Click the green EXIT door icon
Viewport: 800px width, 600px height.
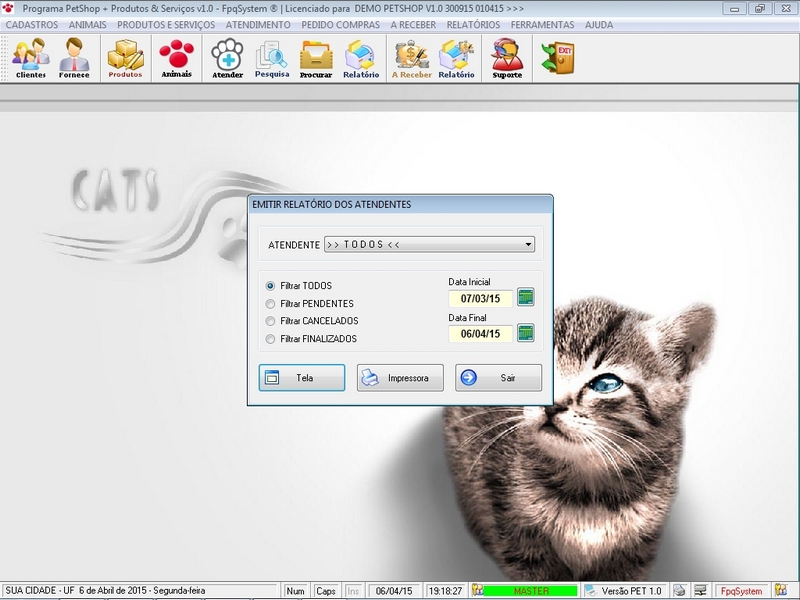pyautogui.click(x=558, y=57)
